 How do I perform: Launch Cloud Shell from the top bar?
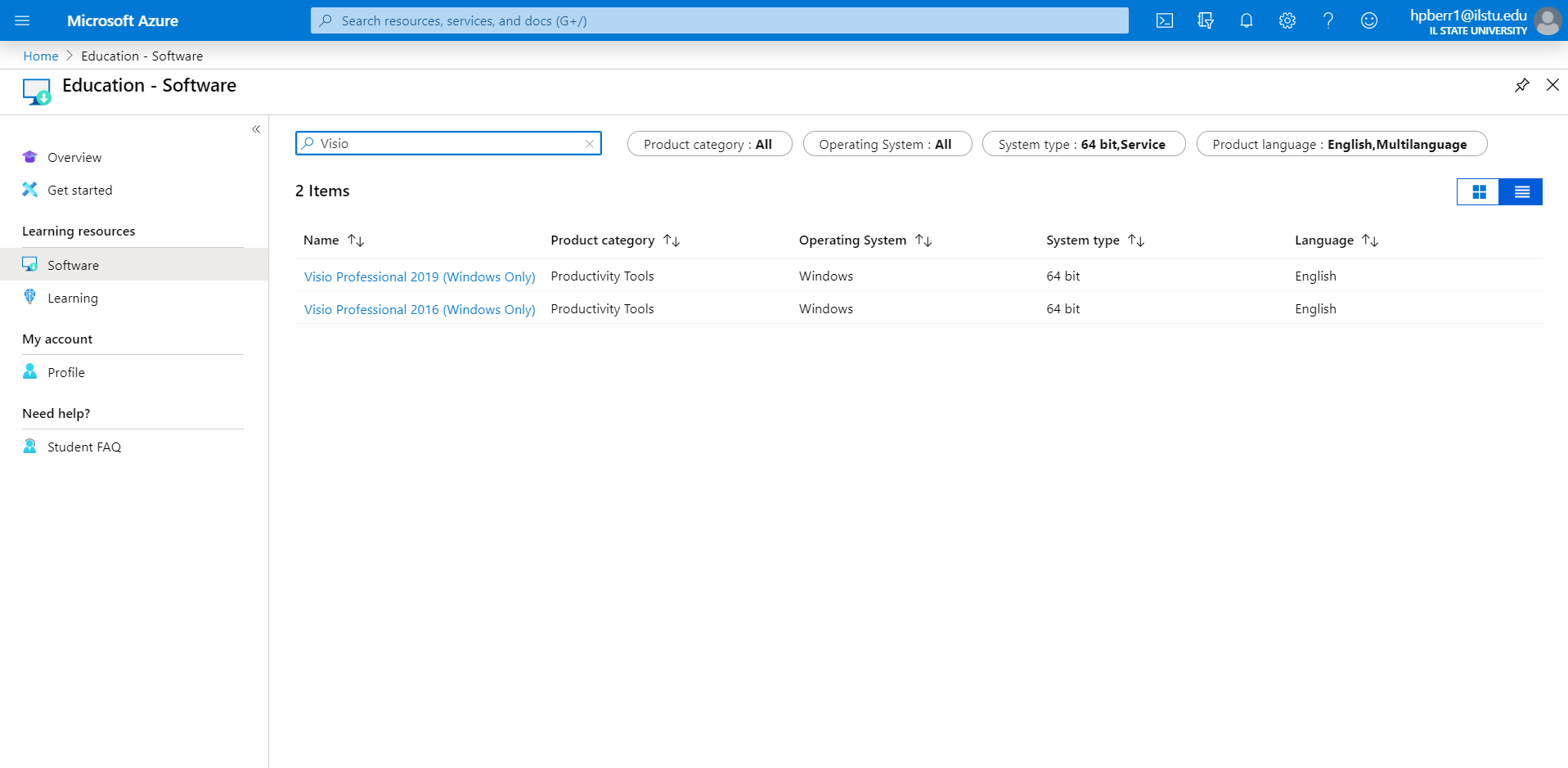point(1165,20)
